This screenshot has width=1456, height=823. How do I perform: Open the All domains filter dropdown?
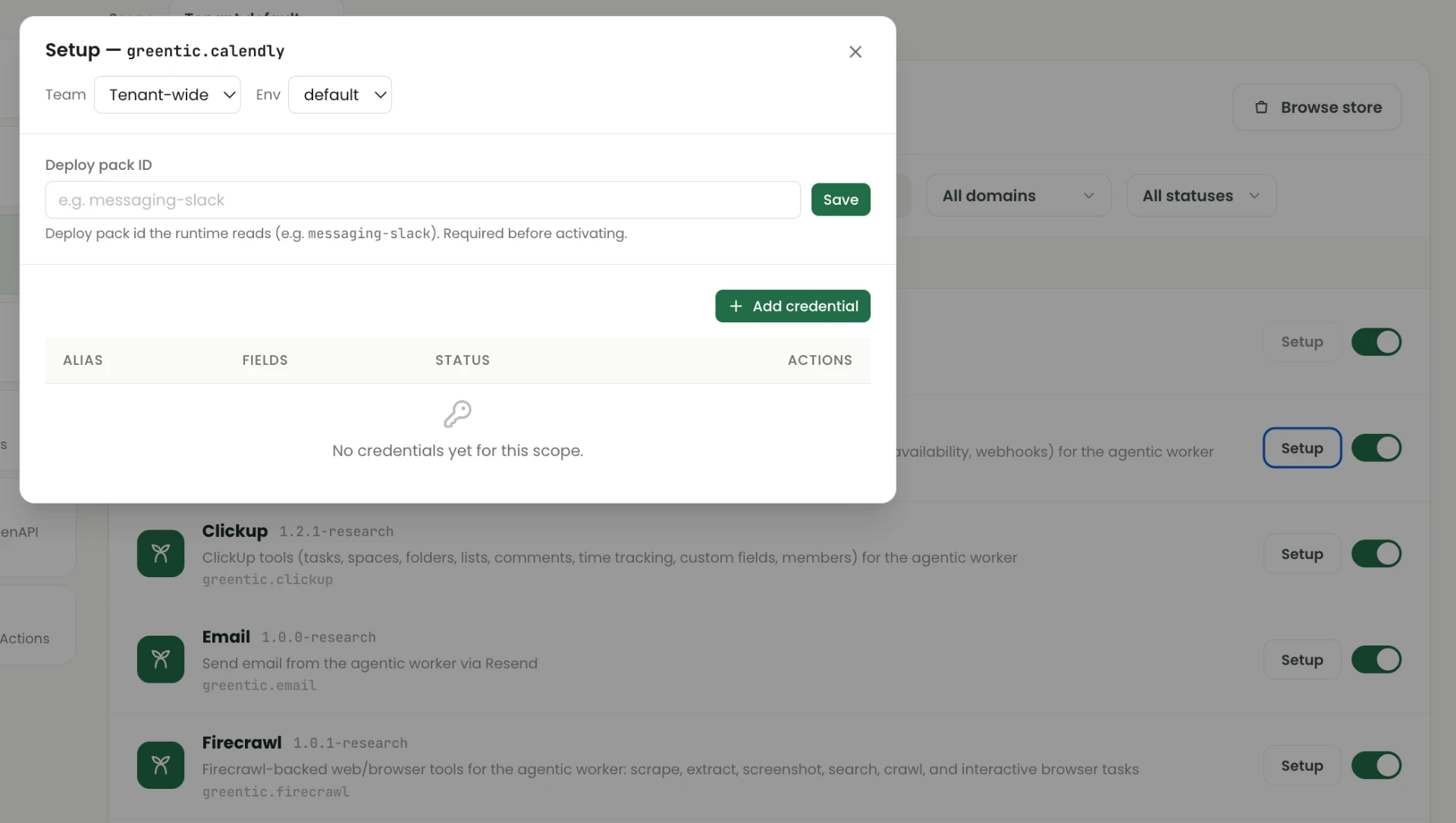click(1018, 196)
